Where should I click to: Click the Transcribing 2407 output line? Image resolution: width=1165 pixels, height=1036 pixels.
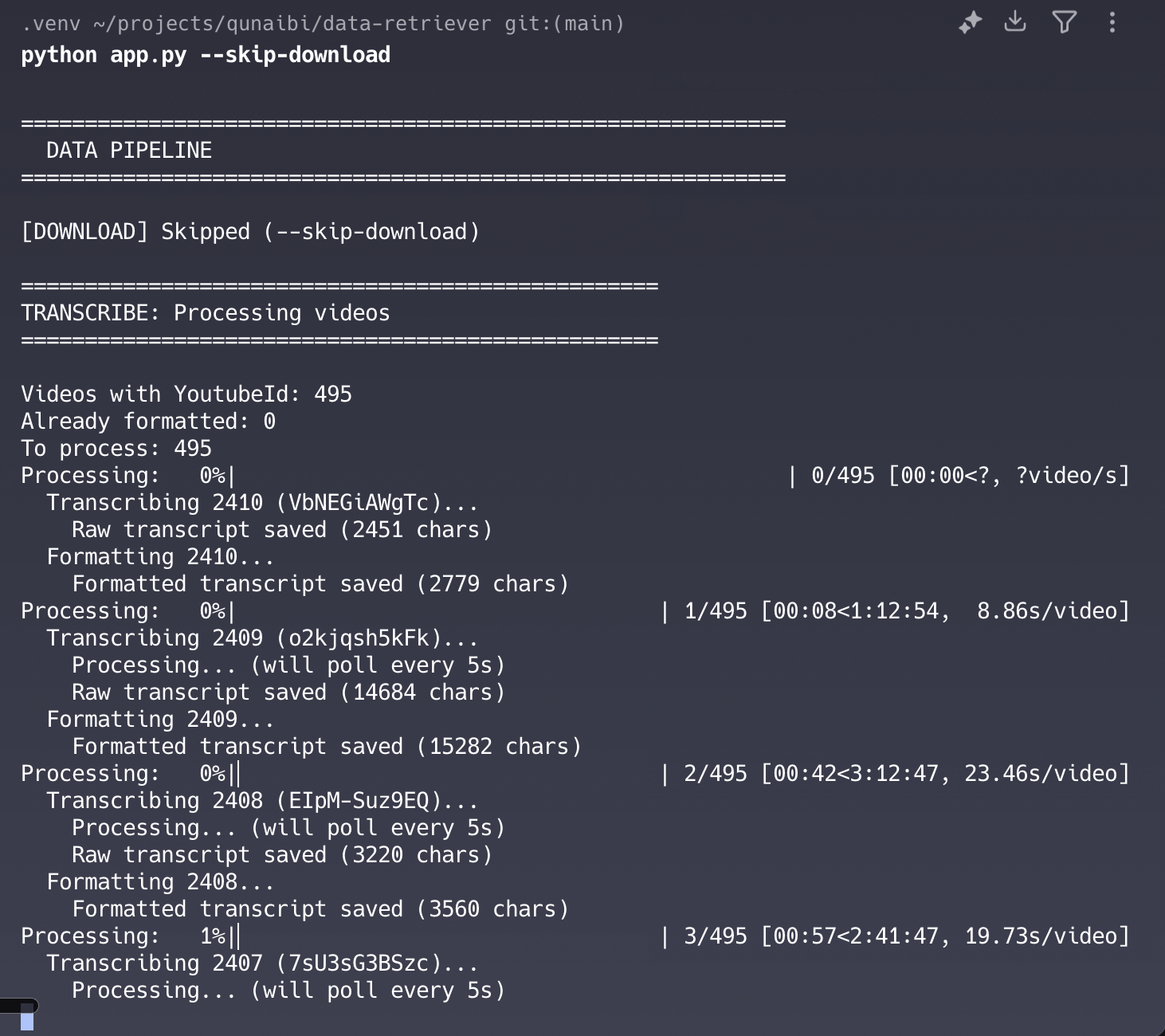coord(261,963)
